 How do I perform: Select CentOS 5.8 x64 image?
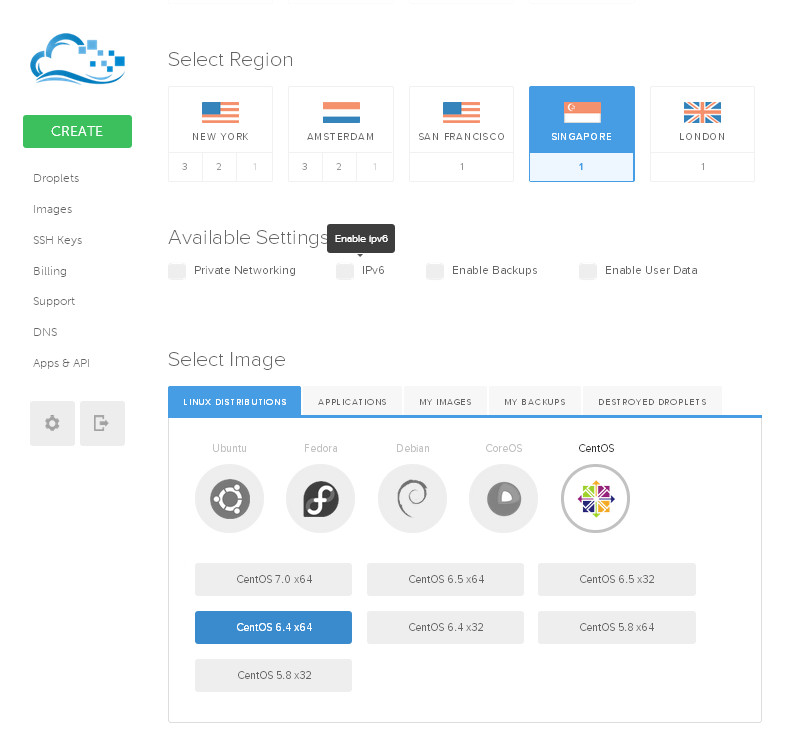tap(617, 627)
